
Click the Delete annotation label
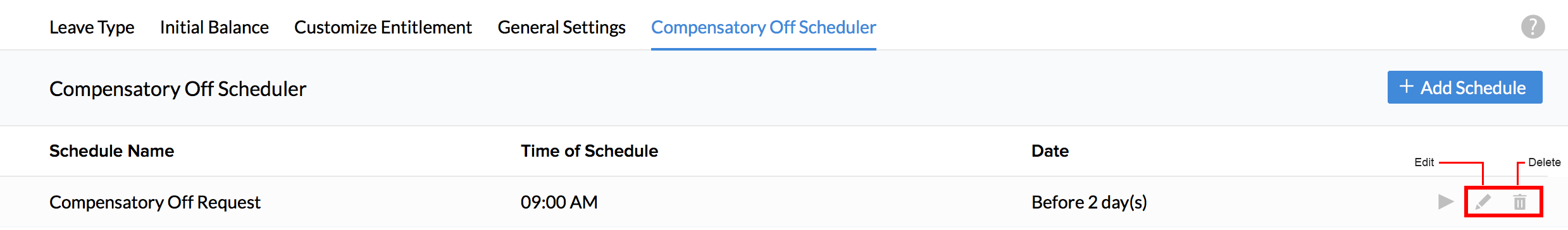(1544, 162)
